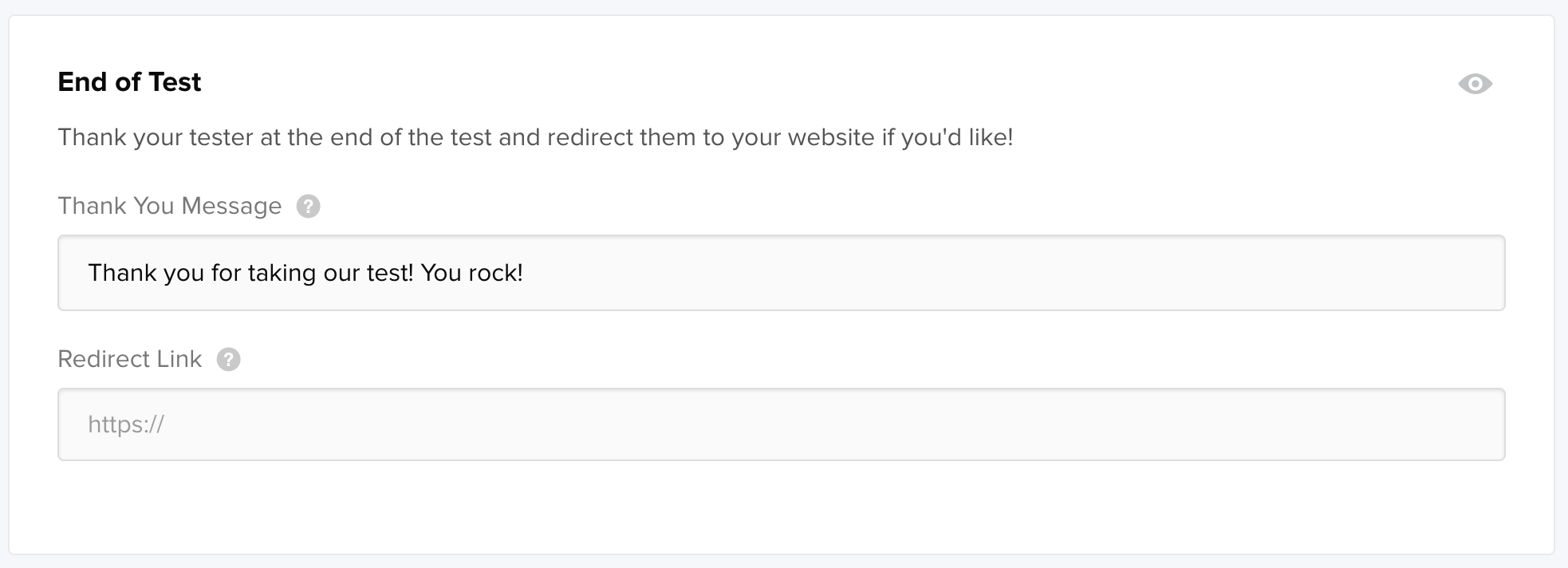Click the word 'Message' in the field label

[231, 206]
